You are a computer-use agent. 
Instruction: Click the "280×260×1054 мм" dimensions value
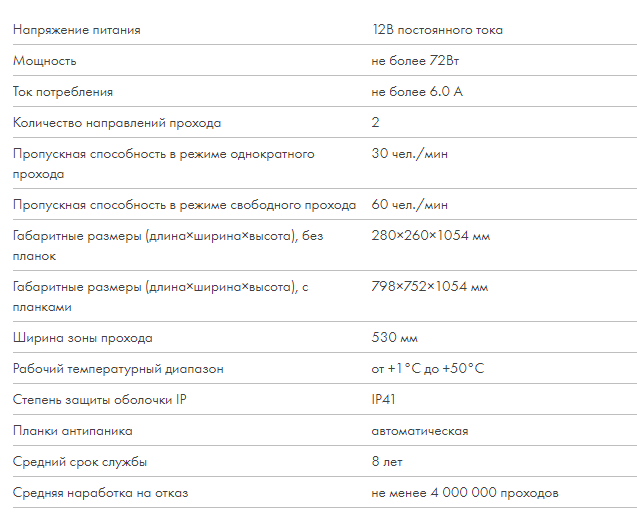pos(430,236)
